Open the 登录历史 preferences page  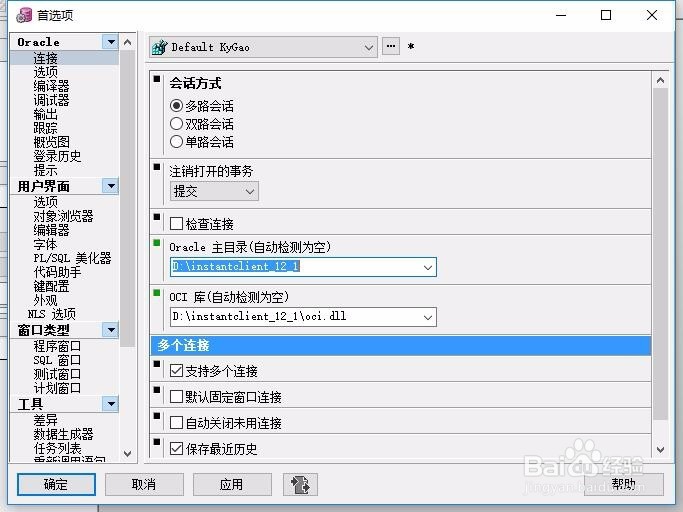tap(57, 156)
